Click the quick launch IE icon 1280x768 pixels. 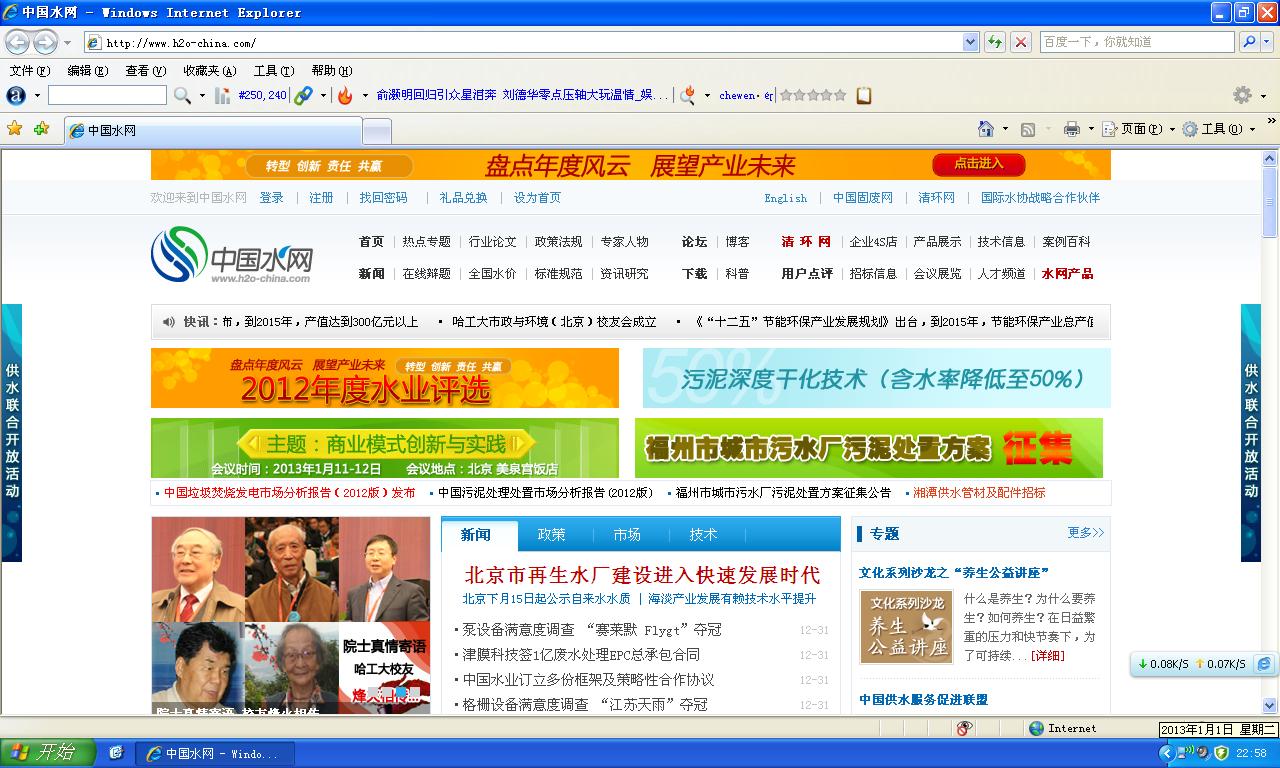[x=116, y=753]
